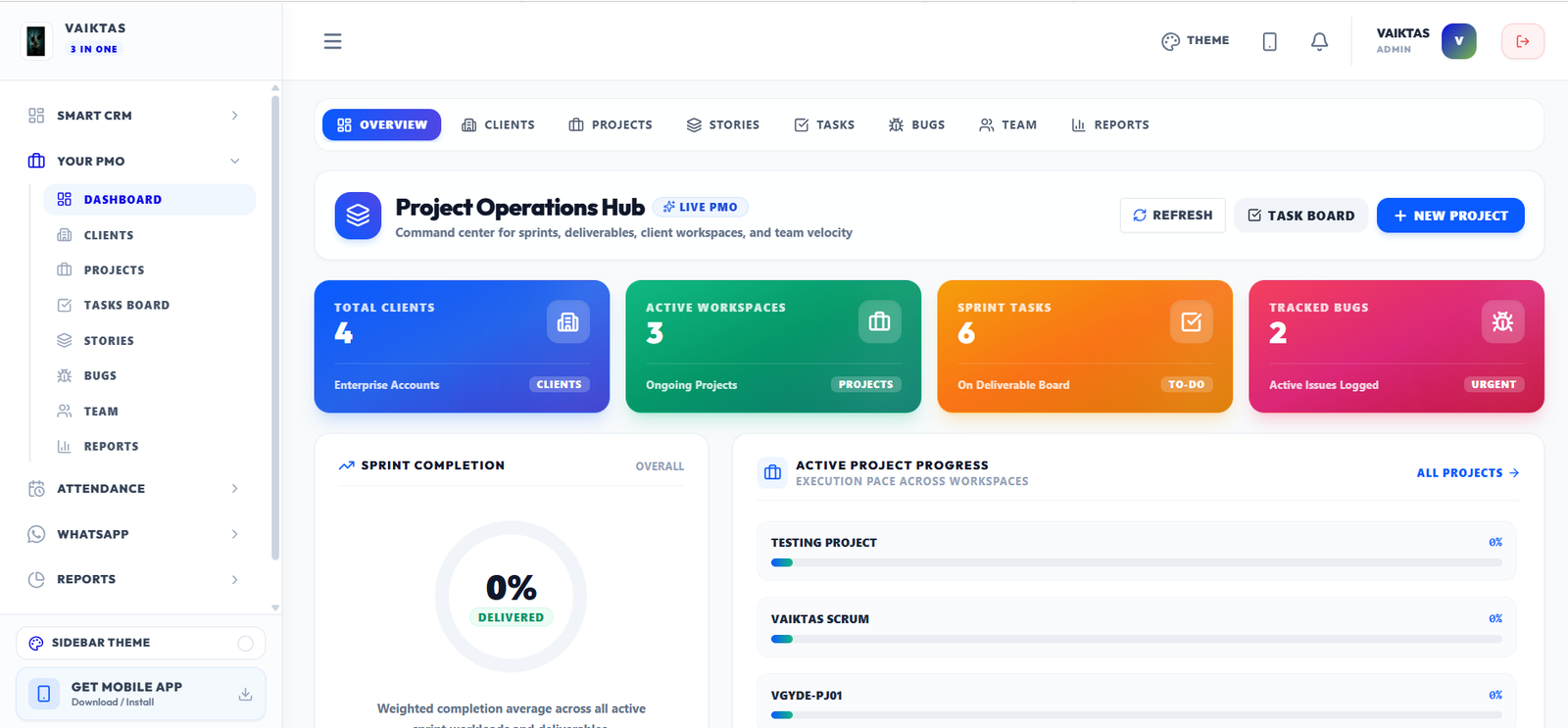Click the download icon for mobile app

[x=245, y=694]
